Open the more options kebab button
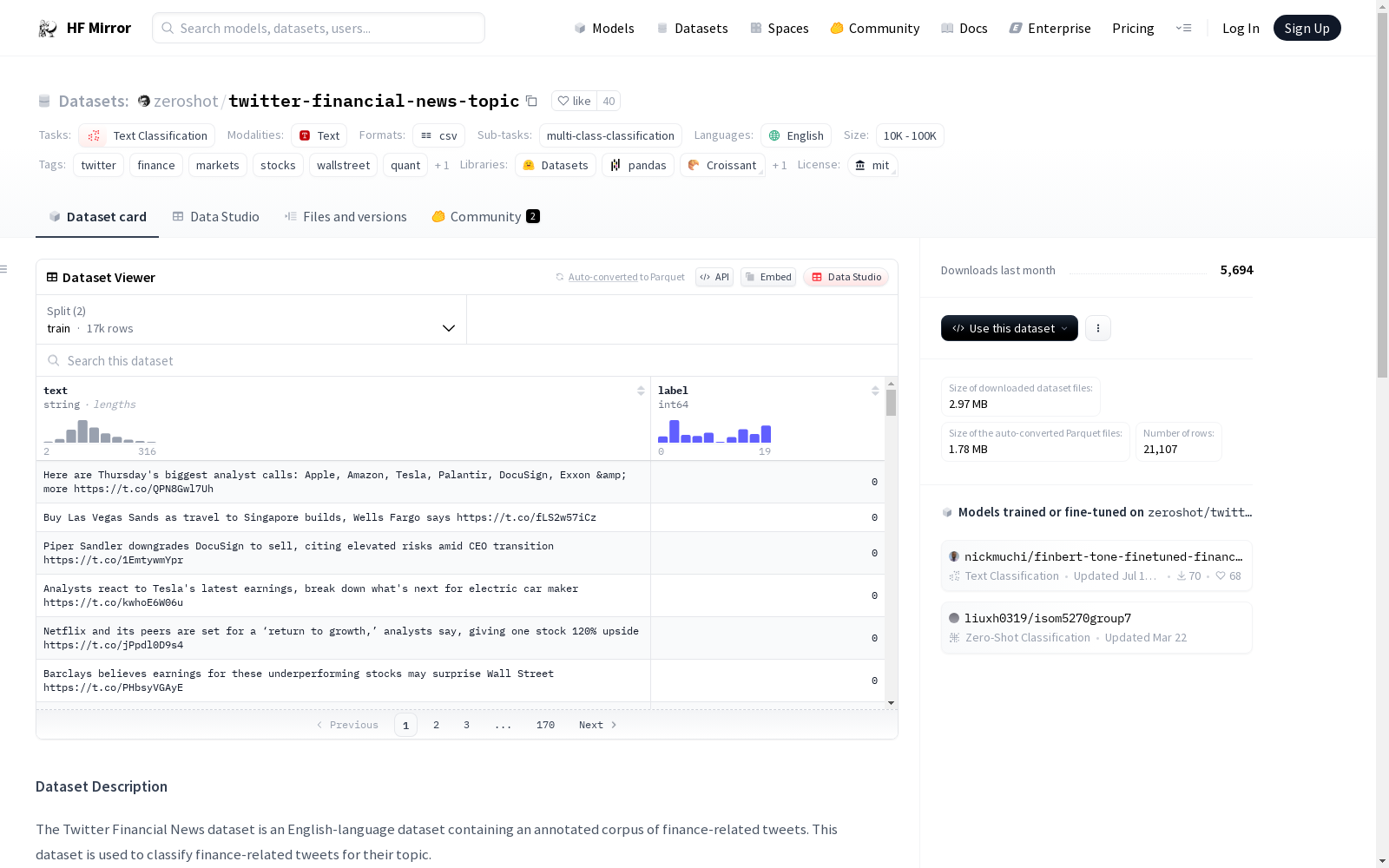The width and height of the screenshot is (1389, 868). pos(1098,328)
